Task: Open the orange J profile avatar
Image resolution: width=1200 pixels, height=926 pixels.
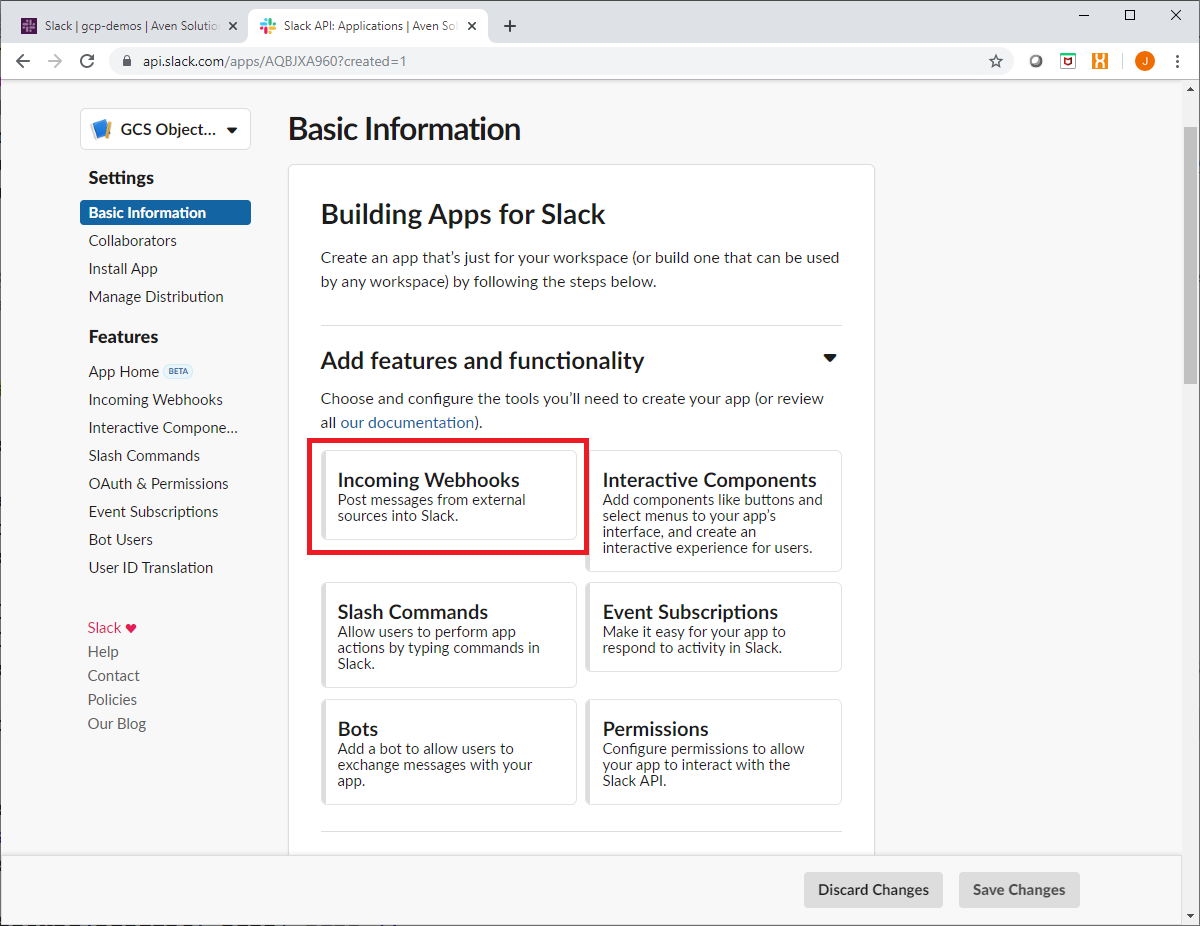Action: [x=1145, y=61]
